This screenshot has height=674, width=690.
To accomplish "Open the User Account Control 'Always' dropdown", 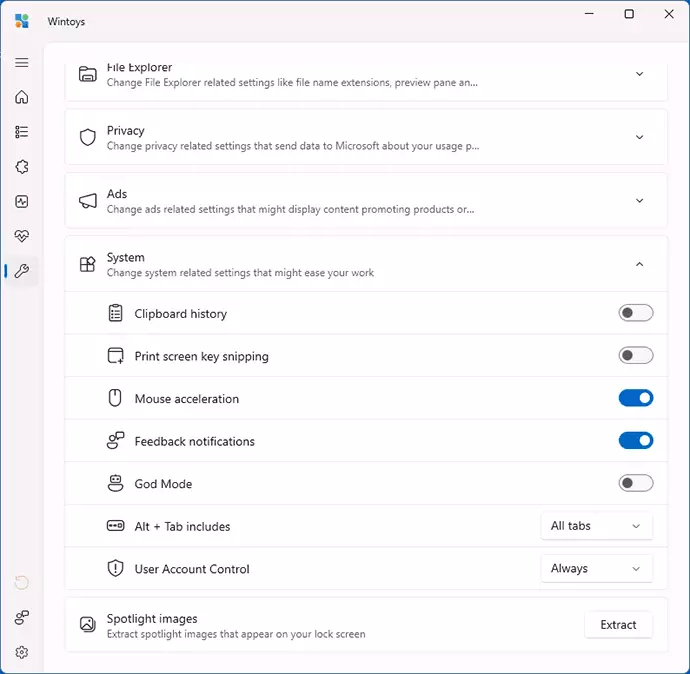I will [596, 568].
